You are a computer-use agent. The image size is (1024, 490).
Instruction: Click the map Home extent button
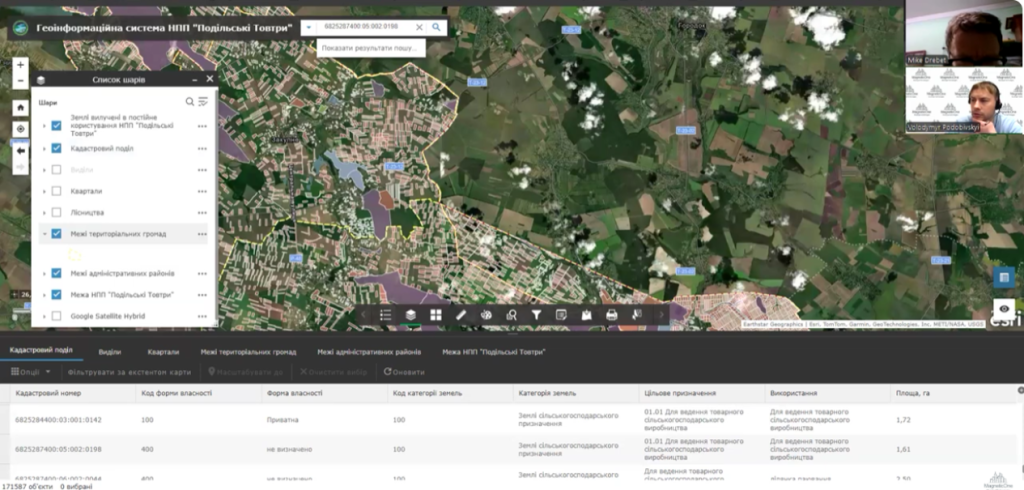(20, 106)
